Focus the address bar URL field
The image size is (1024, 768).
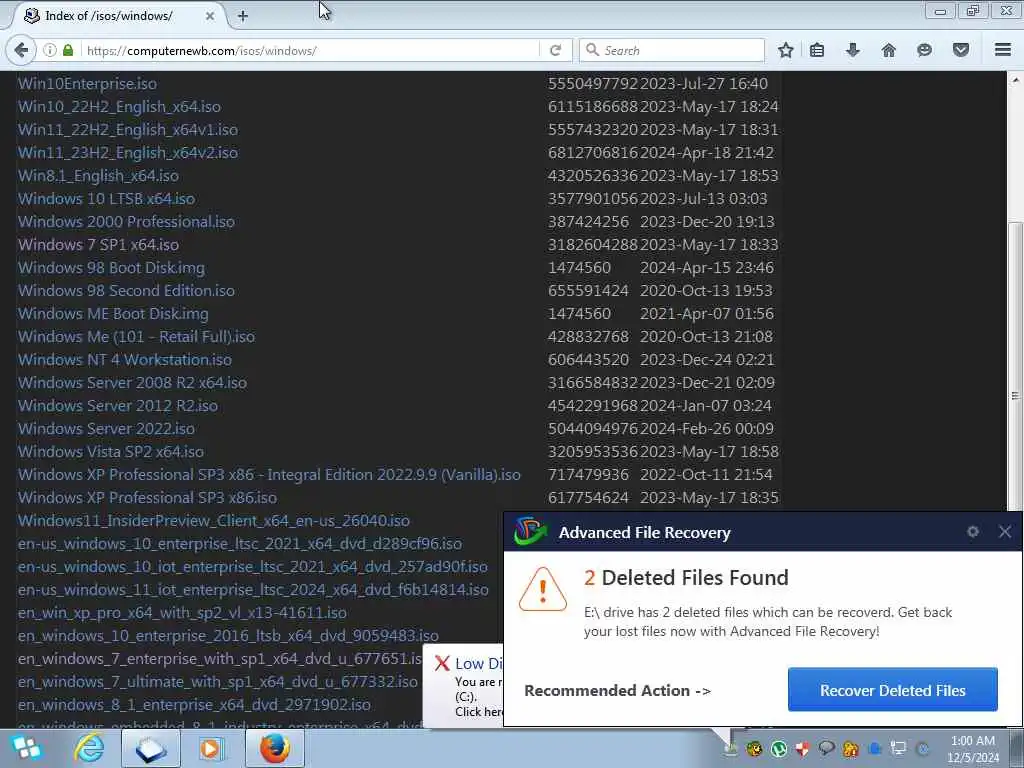[310, 50]
